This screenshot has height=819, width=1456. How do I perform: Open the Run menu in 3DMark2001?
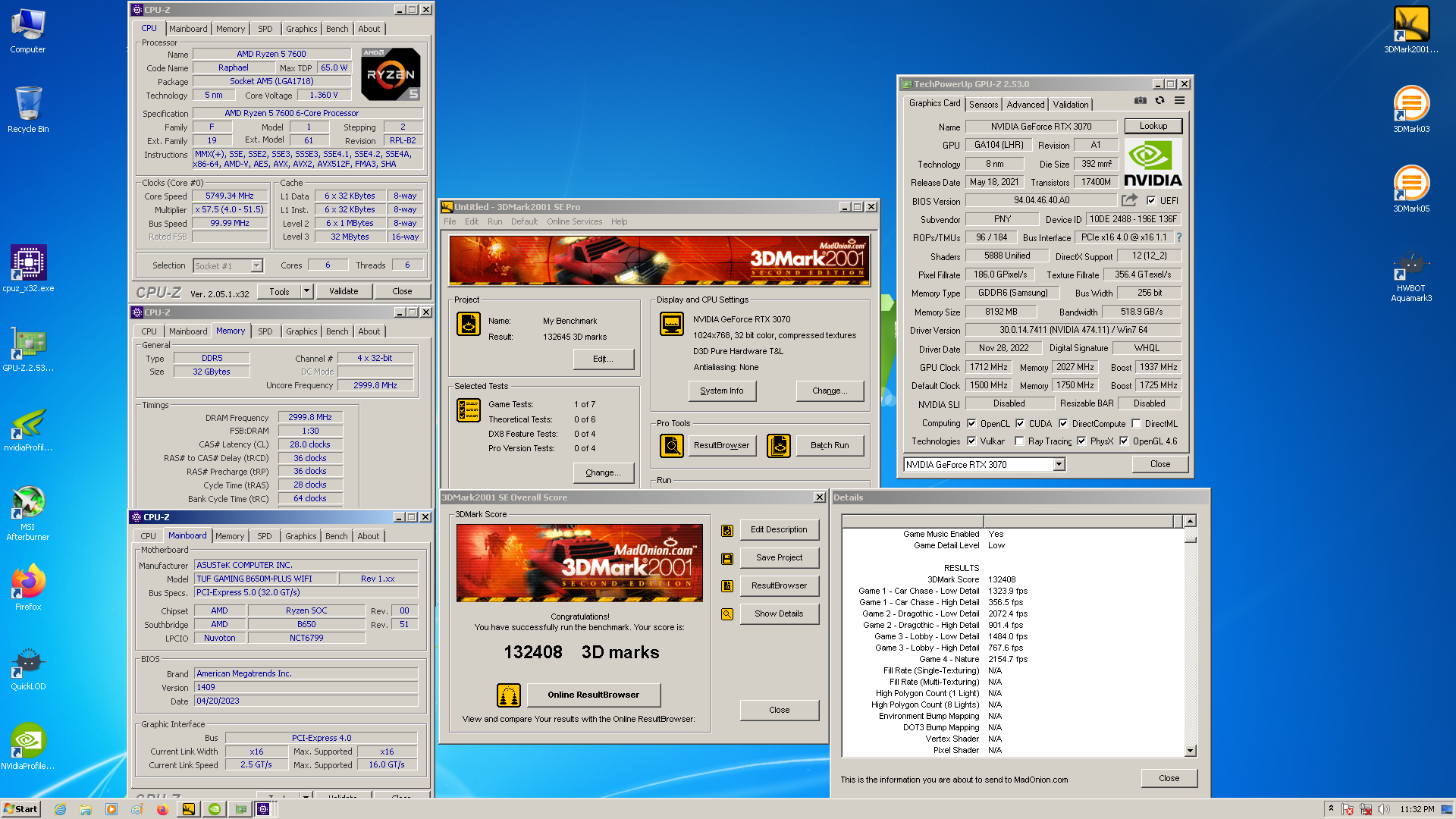pyautogui.click(x=494, y=222)
